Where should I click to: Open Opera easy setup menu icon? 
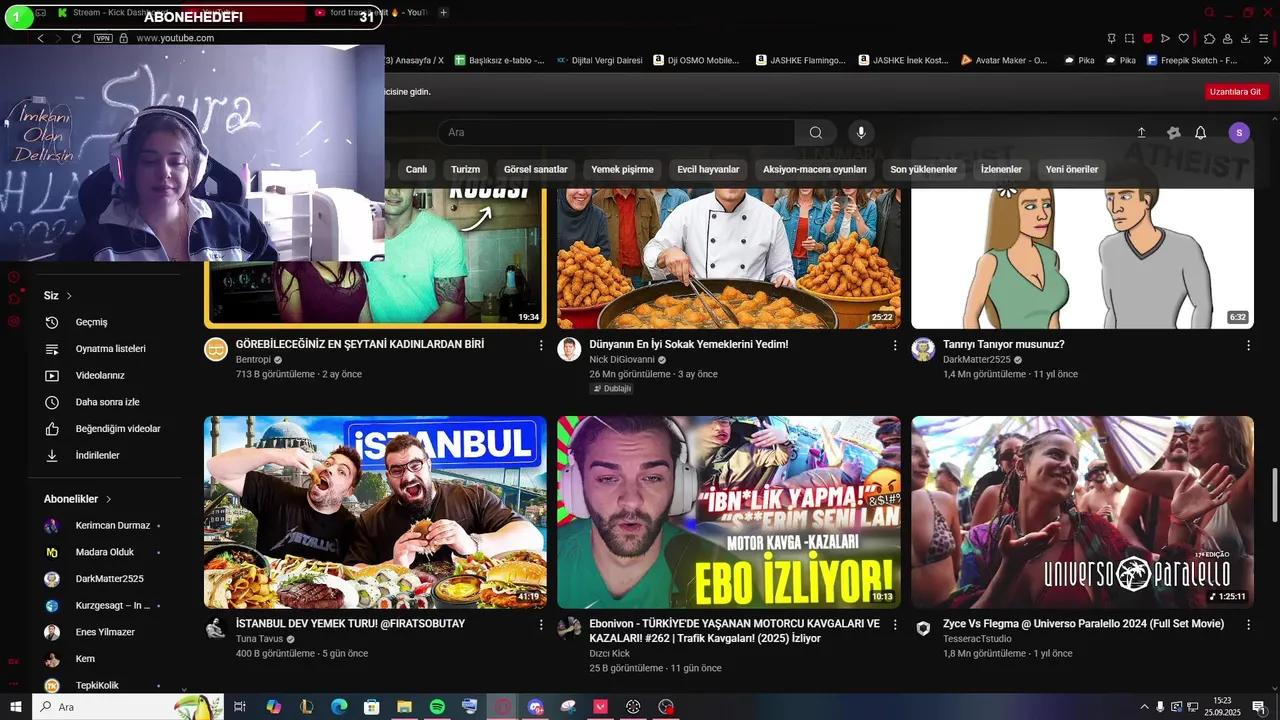point(1263,38)
